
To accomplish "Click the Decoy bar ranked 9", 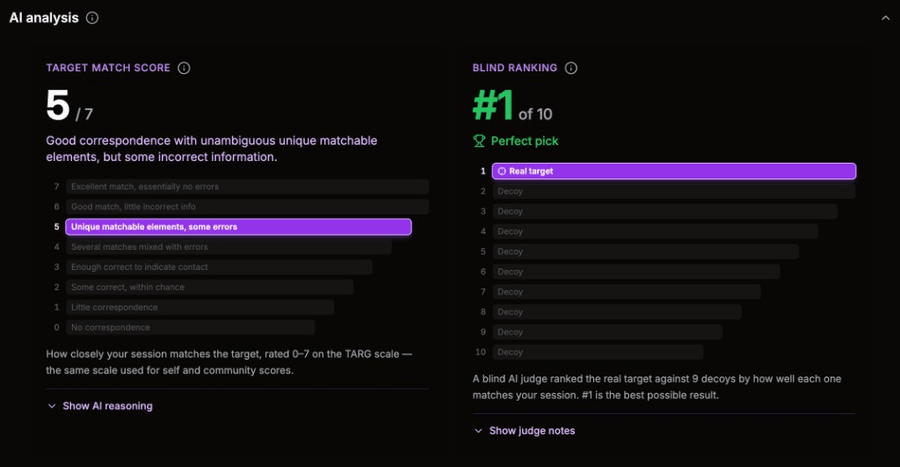I will pyautogui.click(x=607, y=332).
